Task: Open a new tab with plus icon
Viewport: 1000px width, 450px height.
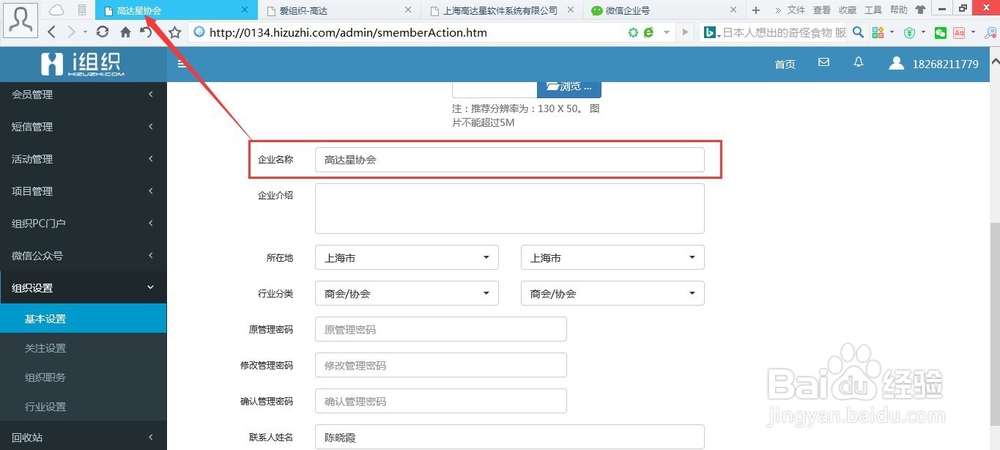Action: (x=756, y=10)
